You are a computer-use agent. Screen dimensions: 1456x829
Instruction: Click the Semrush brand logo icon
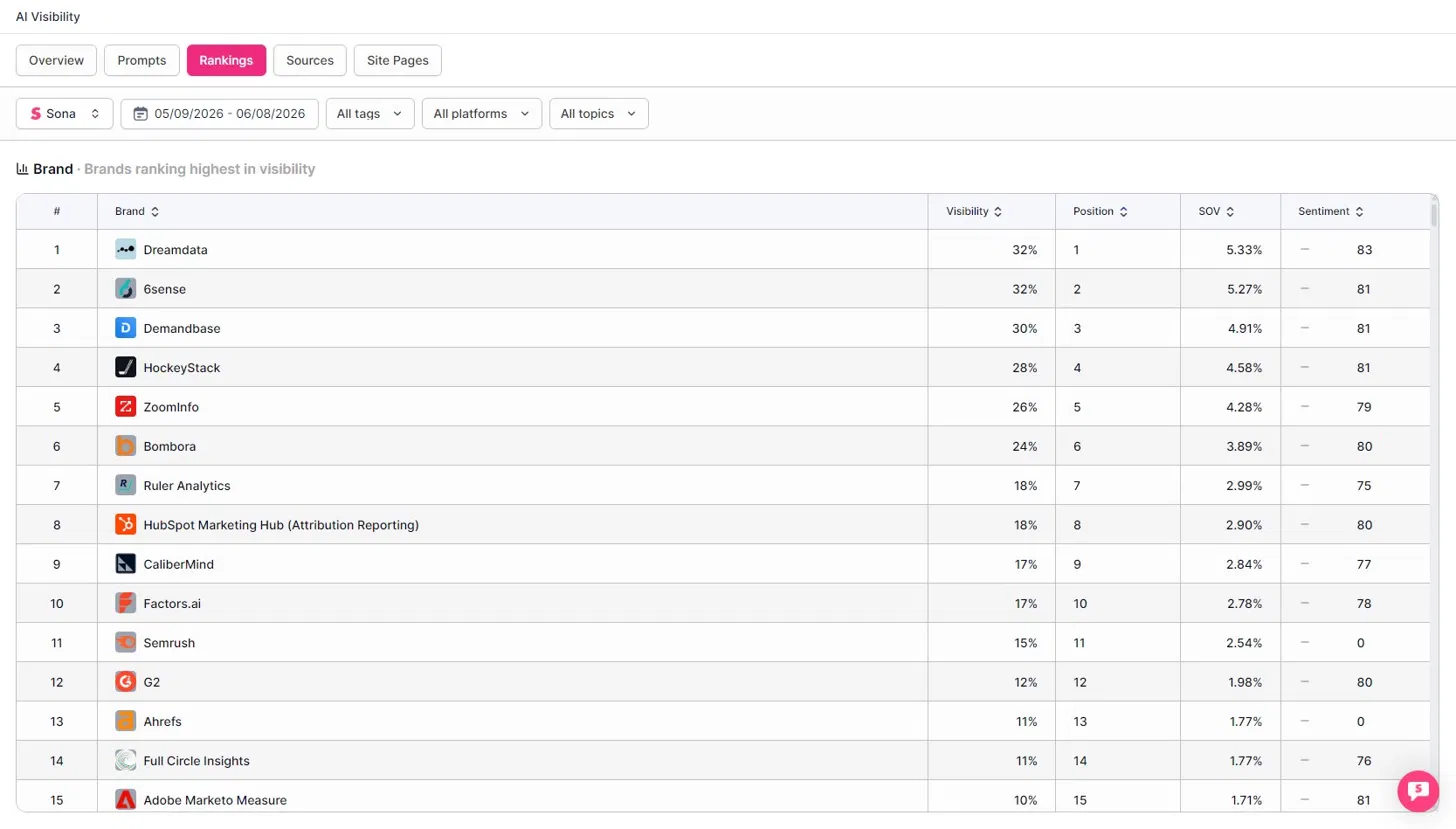(125, 643)
